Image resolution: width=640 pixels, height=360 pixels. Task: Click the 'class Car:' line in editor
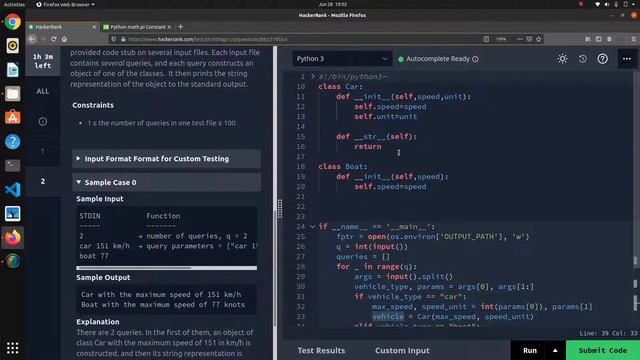(x=340, y=87)
